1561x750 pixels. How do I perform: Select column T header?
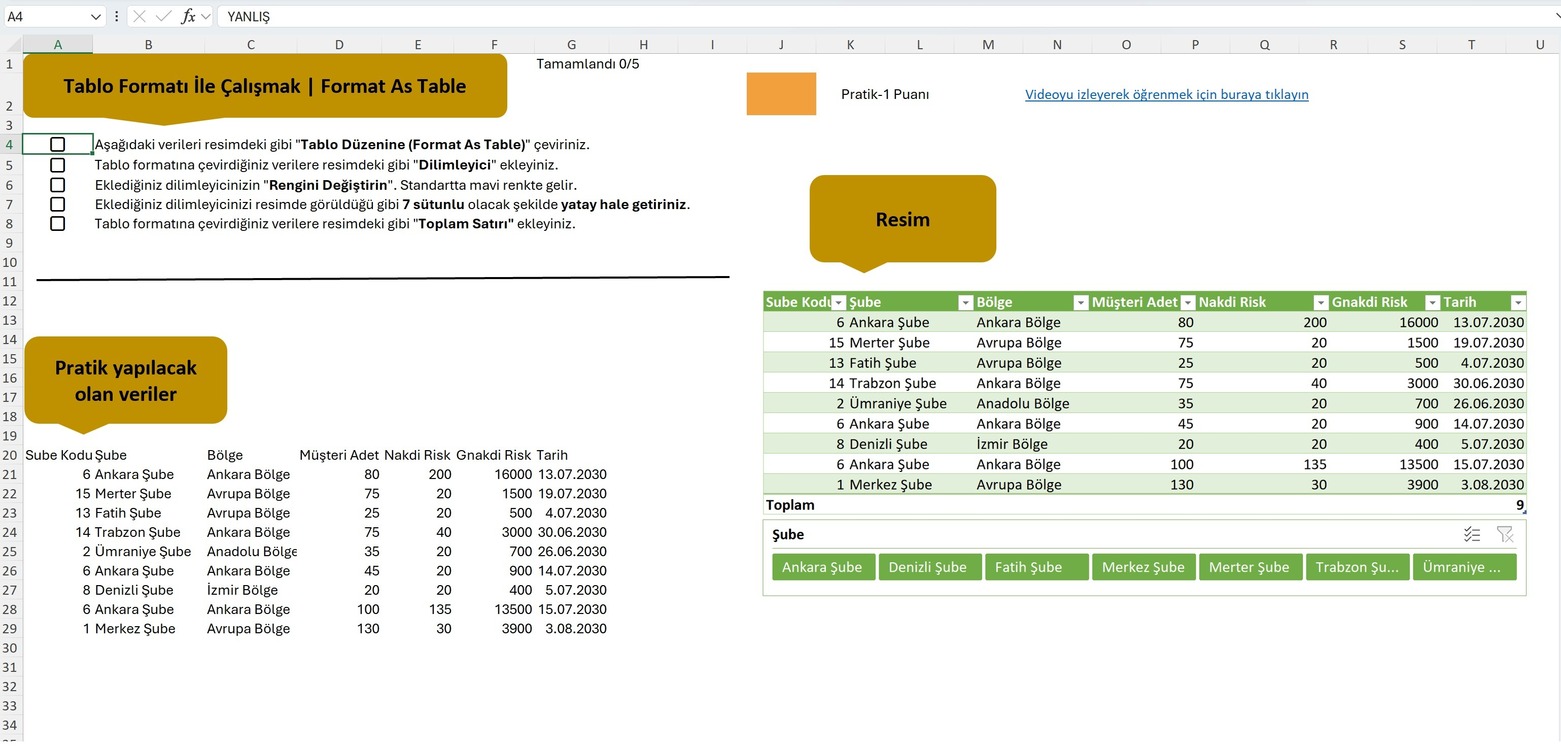pyautogui.click(x=1471, y=44)
